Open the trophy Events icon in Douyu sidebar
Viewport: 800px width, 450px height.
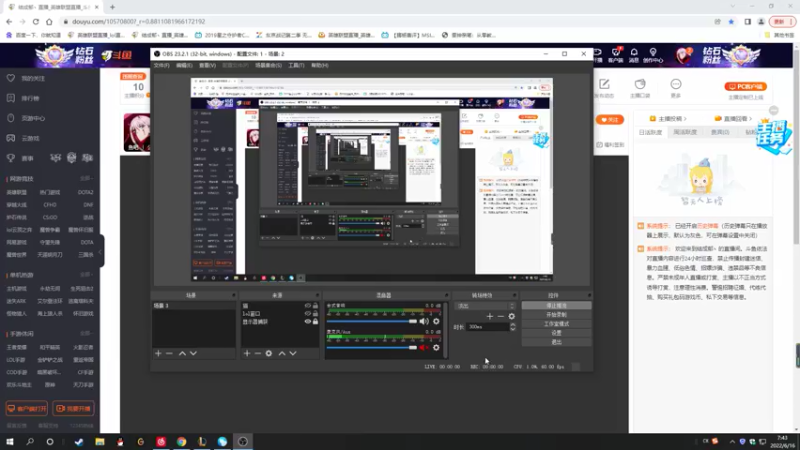11,158
